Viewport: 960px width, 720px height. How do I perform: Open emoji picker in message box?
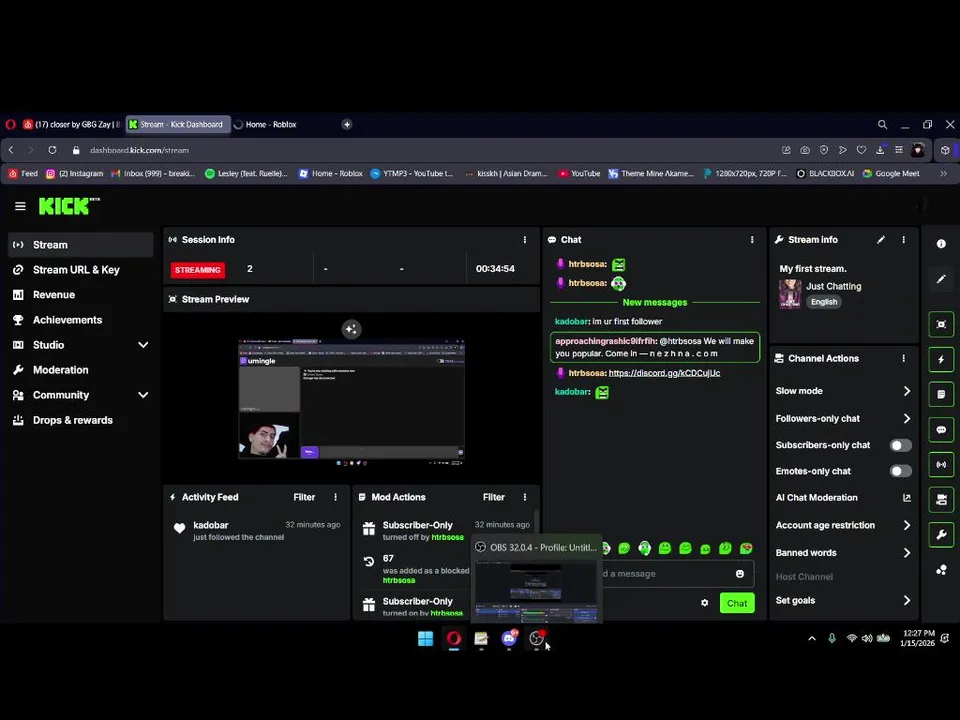[740, 574]
